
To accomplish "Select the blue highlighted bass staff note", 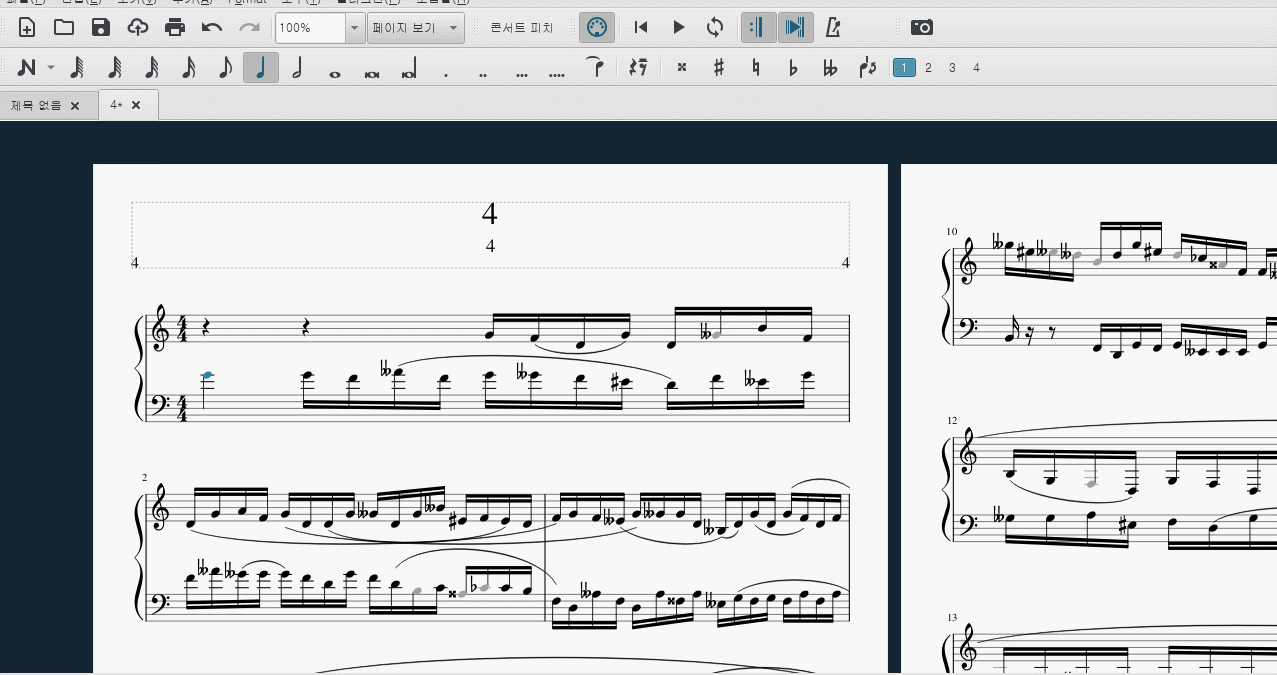I will point(207,375).
